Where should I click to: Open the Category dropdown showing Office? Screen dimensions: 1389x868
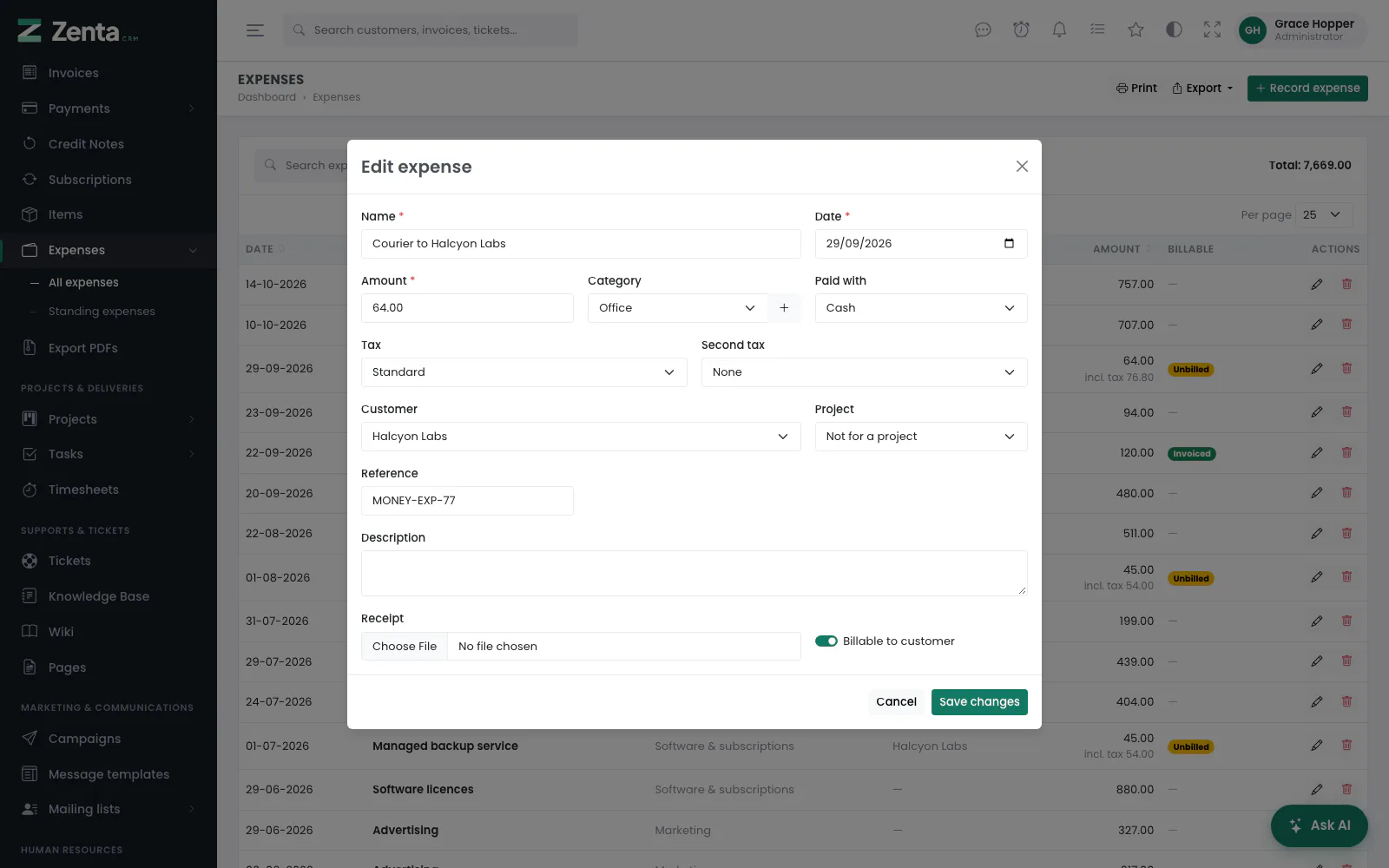pos(677,308)
